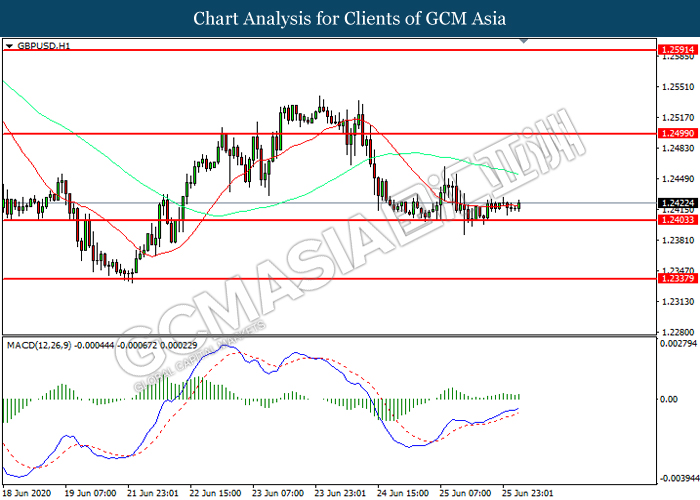
Task: Click the 19 Jun 07:00 time label
Action: click(x=90, y=493)
